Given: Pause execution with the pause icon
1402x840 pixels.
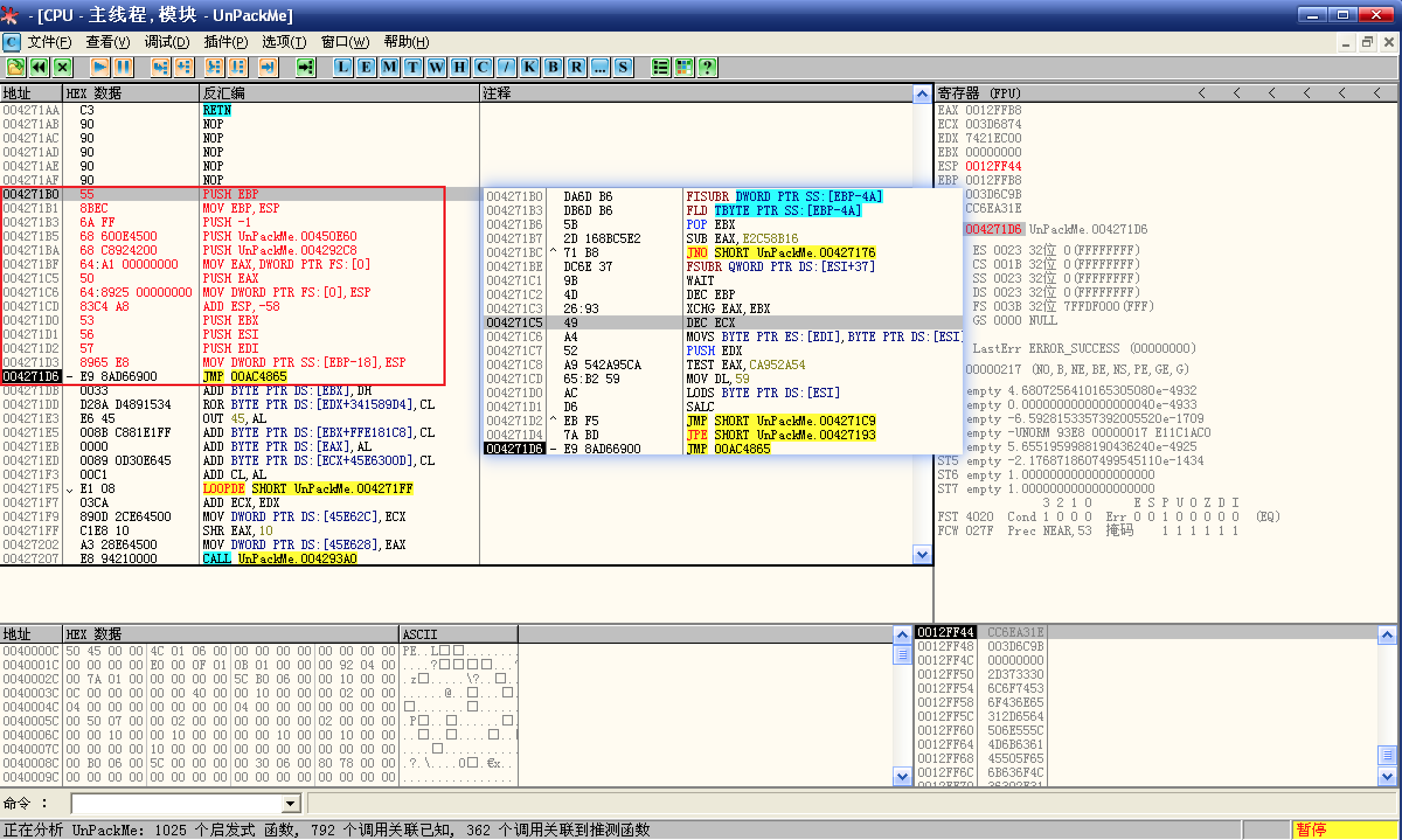Looking at the screenshot, I should tap(123, 67).
